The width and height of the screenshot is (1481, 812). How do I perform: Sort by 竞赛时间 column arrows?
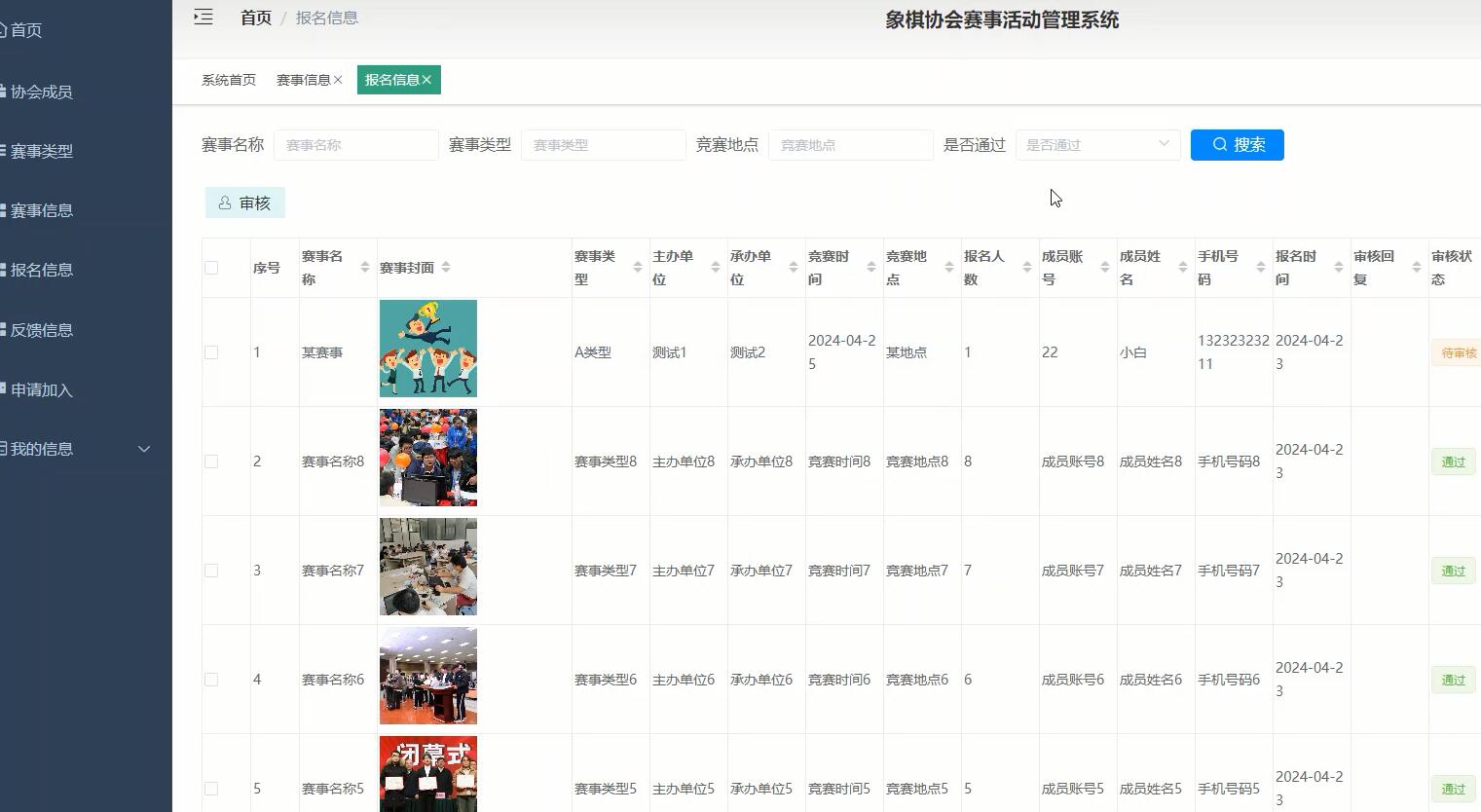(x=871, y=268)
